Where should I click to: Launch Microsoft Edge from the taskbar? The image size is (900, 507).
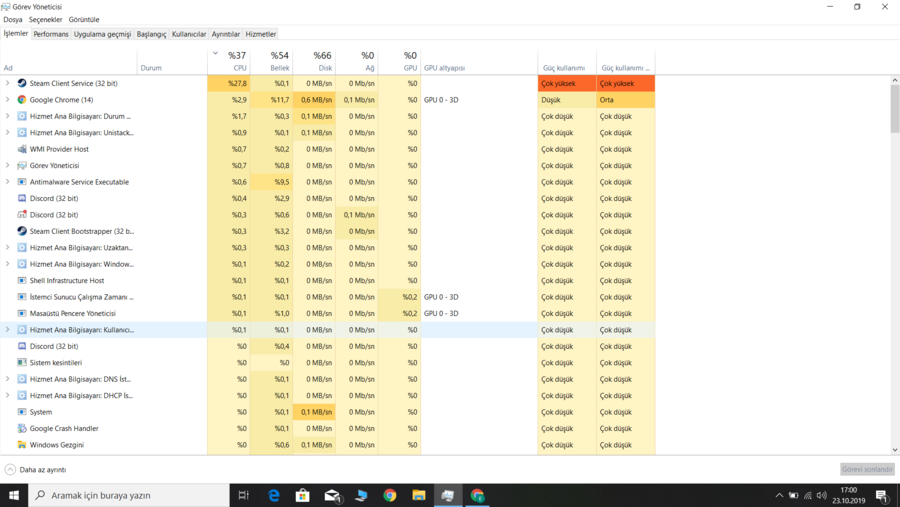274,495
